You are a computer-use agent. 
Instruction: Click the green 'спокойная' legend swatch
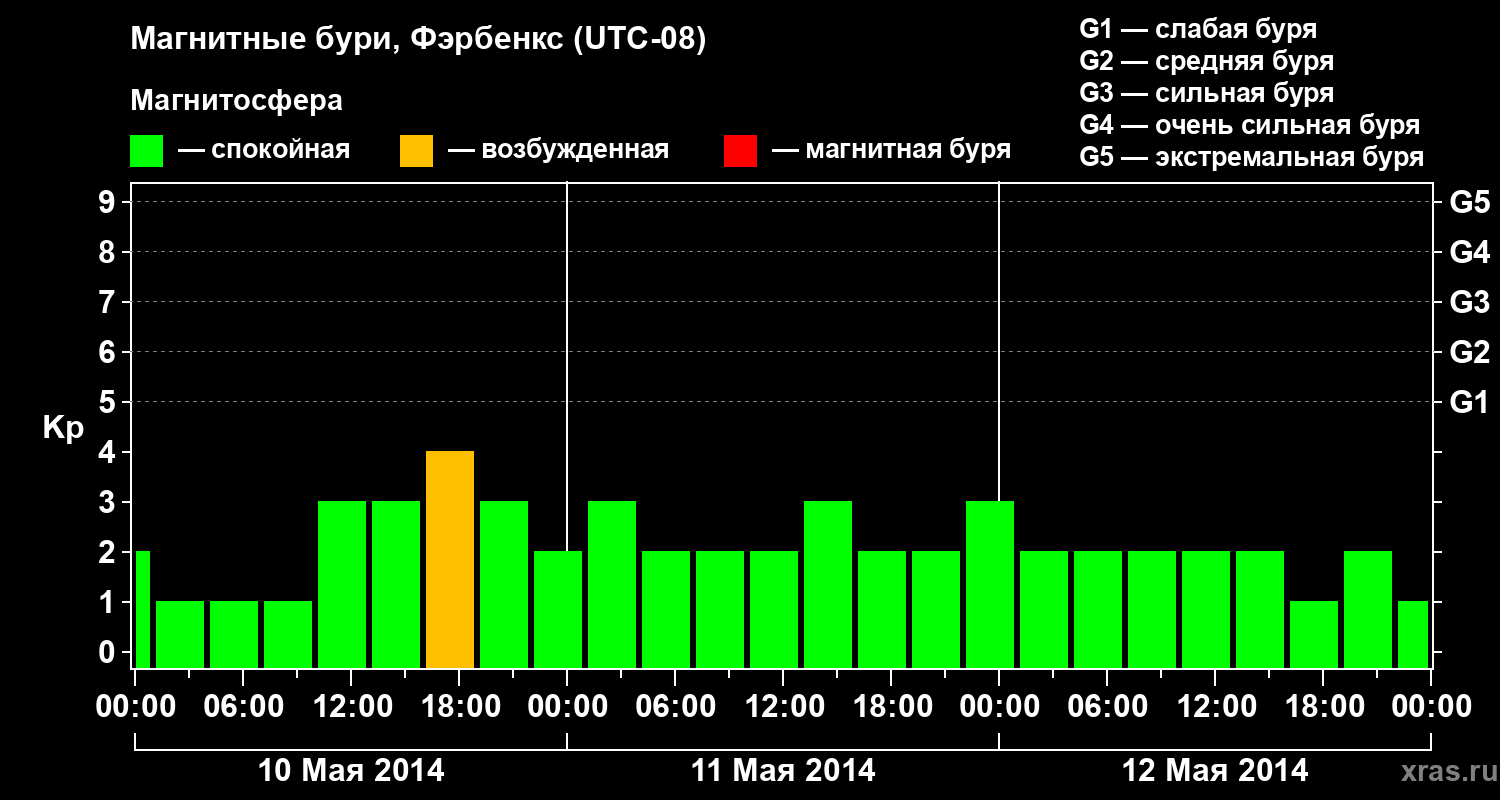pos(146,151)
